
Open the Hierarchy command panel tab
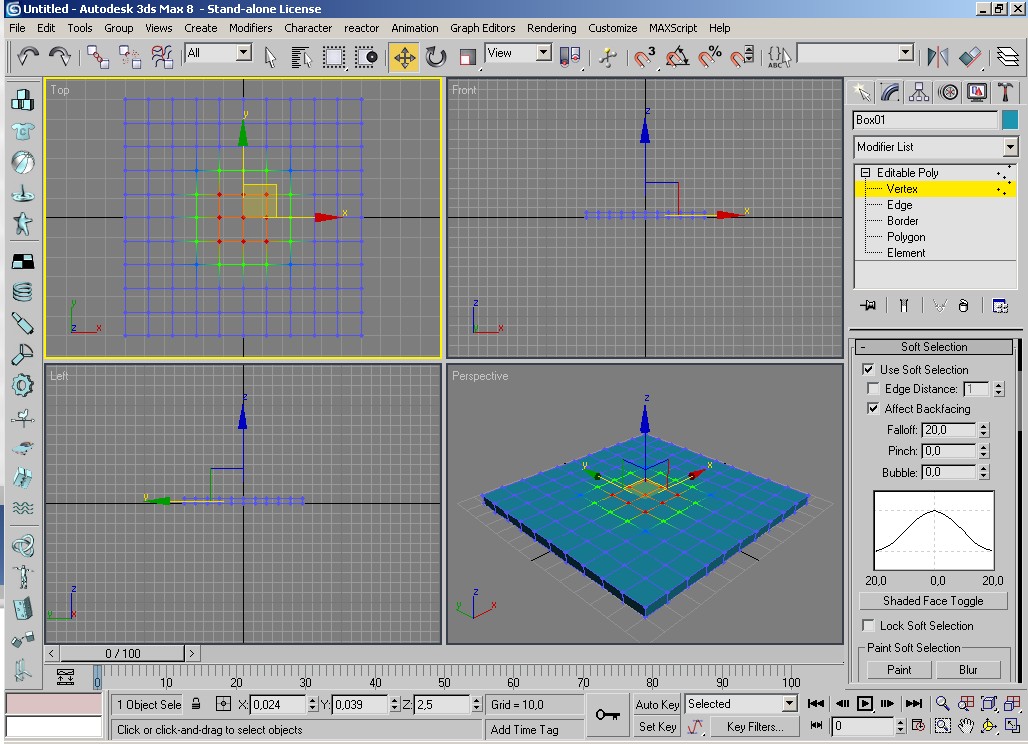919,92
